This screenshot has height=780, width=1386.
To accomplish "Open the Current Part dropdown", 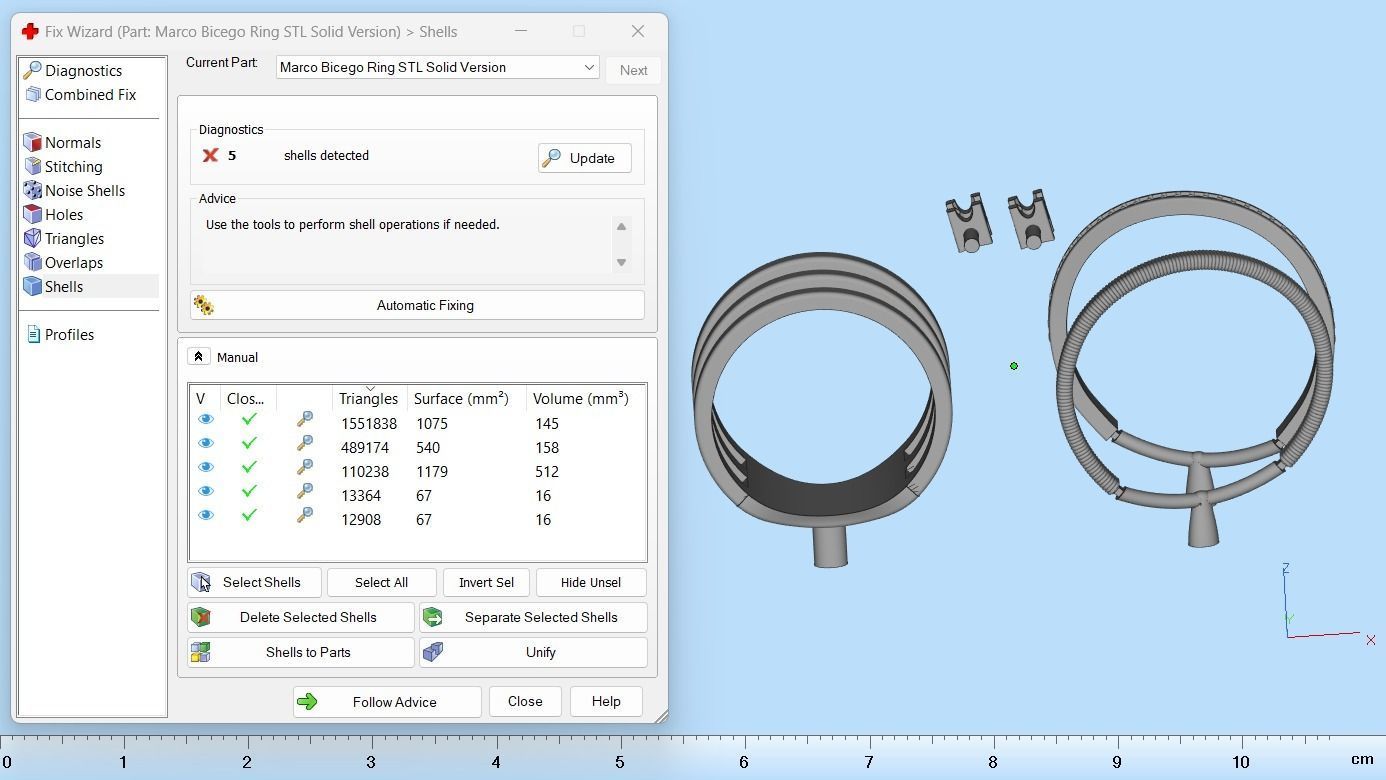I will pyautogui.click(x=437, y=67).
